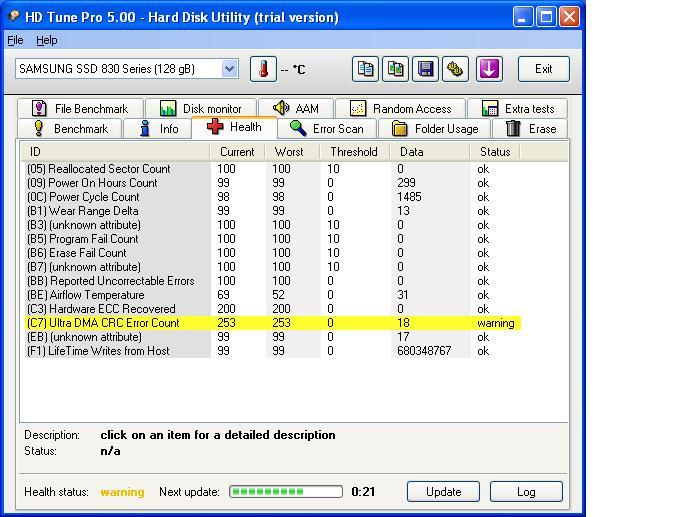The width and height of the screenshot is (683, 517).
Task: Select the (BB) Reported Uncorrectable Errors row
Action: [271, 281]
